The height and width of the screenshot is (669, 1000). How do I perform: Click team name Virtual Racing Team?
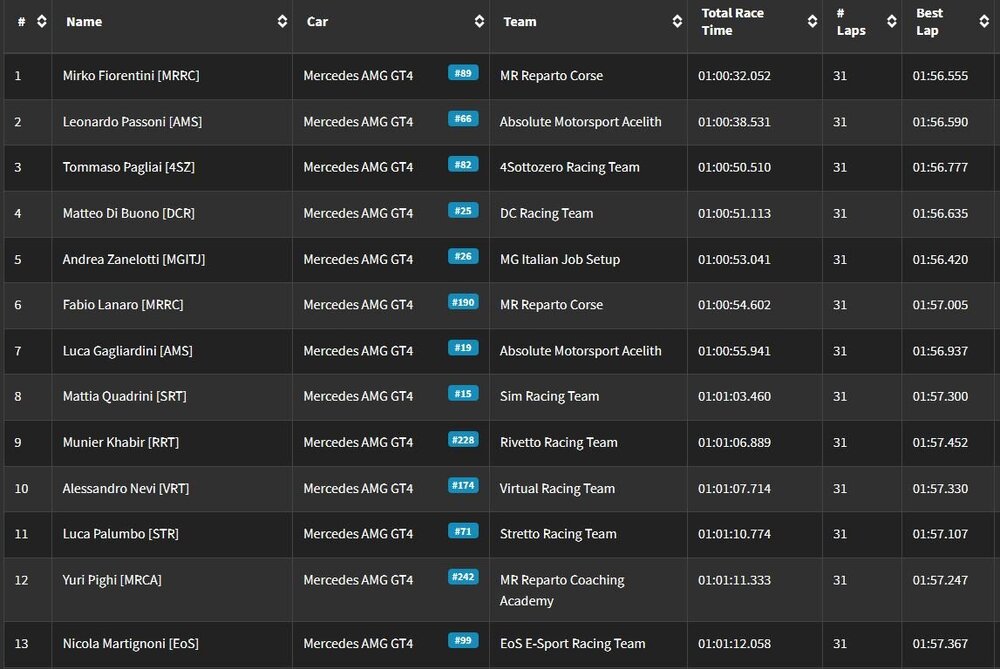point(557,489)
